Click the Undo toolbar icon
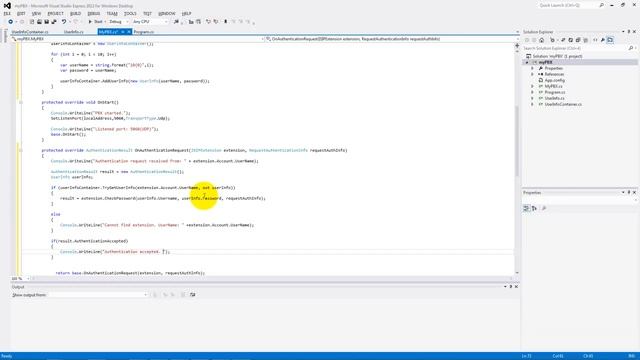 click(64, 22)
